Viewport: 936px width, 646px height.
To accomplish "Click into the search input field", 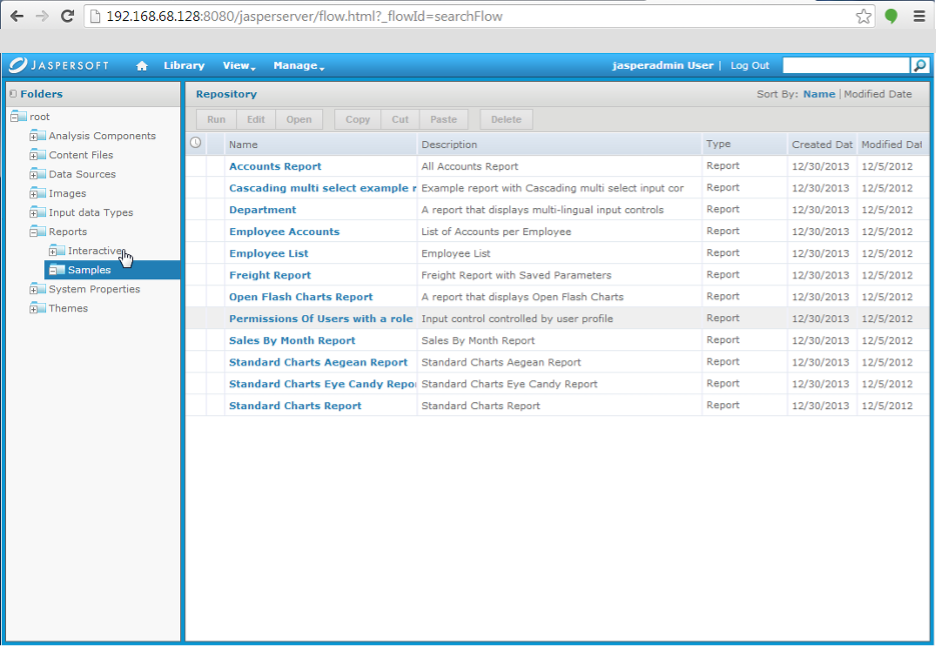I will [846, 65].
